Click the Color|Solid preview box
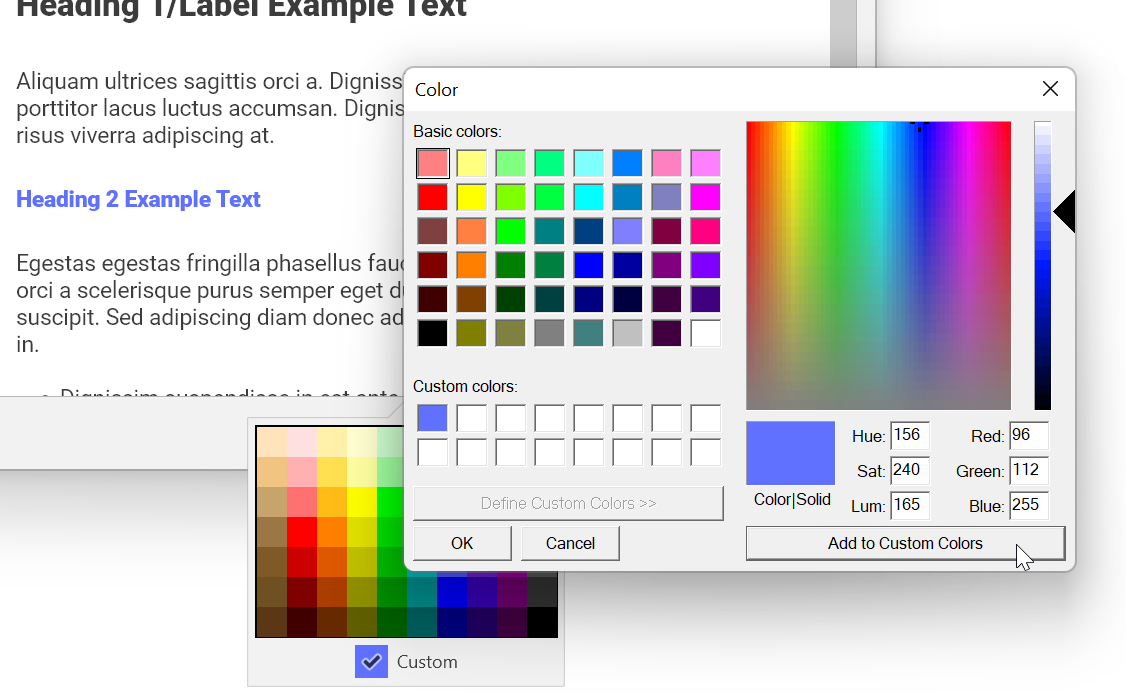 tap(790, 453)
